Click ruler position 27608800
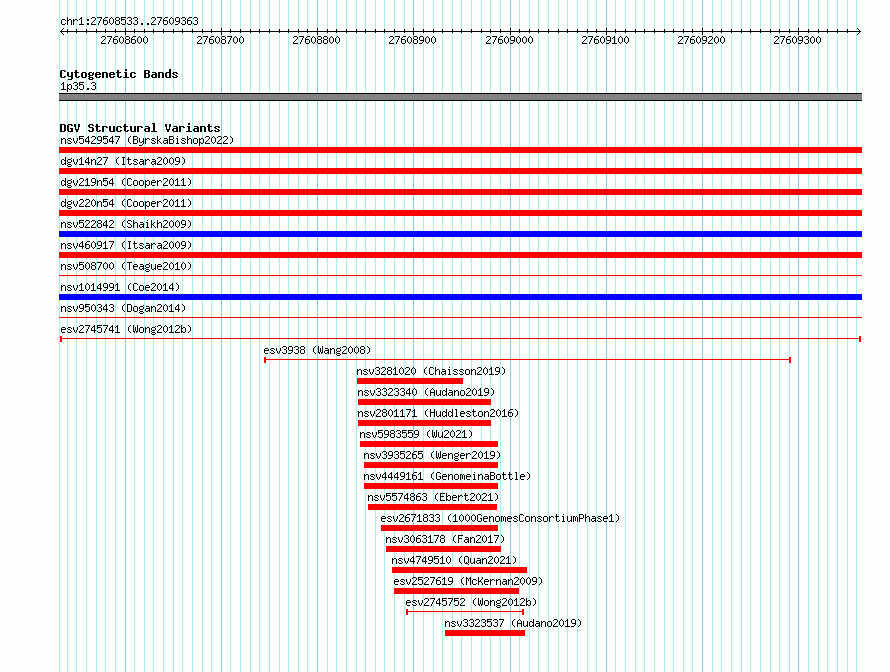 click(x=316, y=40)
